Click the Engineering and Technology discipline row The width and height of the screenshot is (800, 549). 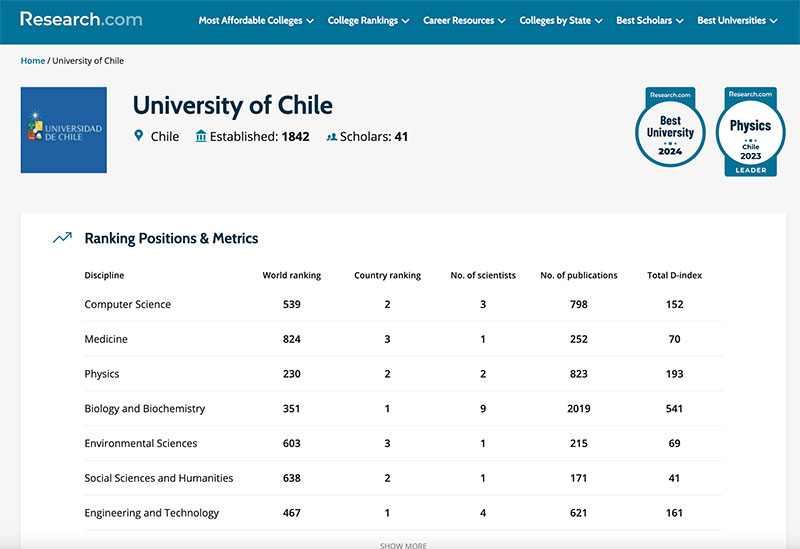click(x=151, y=513)
